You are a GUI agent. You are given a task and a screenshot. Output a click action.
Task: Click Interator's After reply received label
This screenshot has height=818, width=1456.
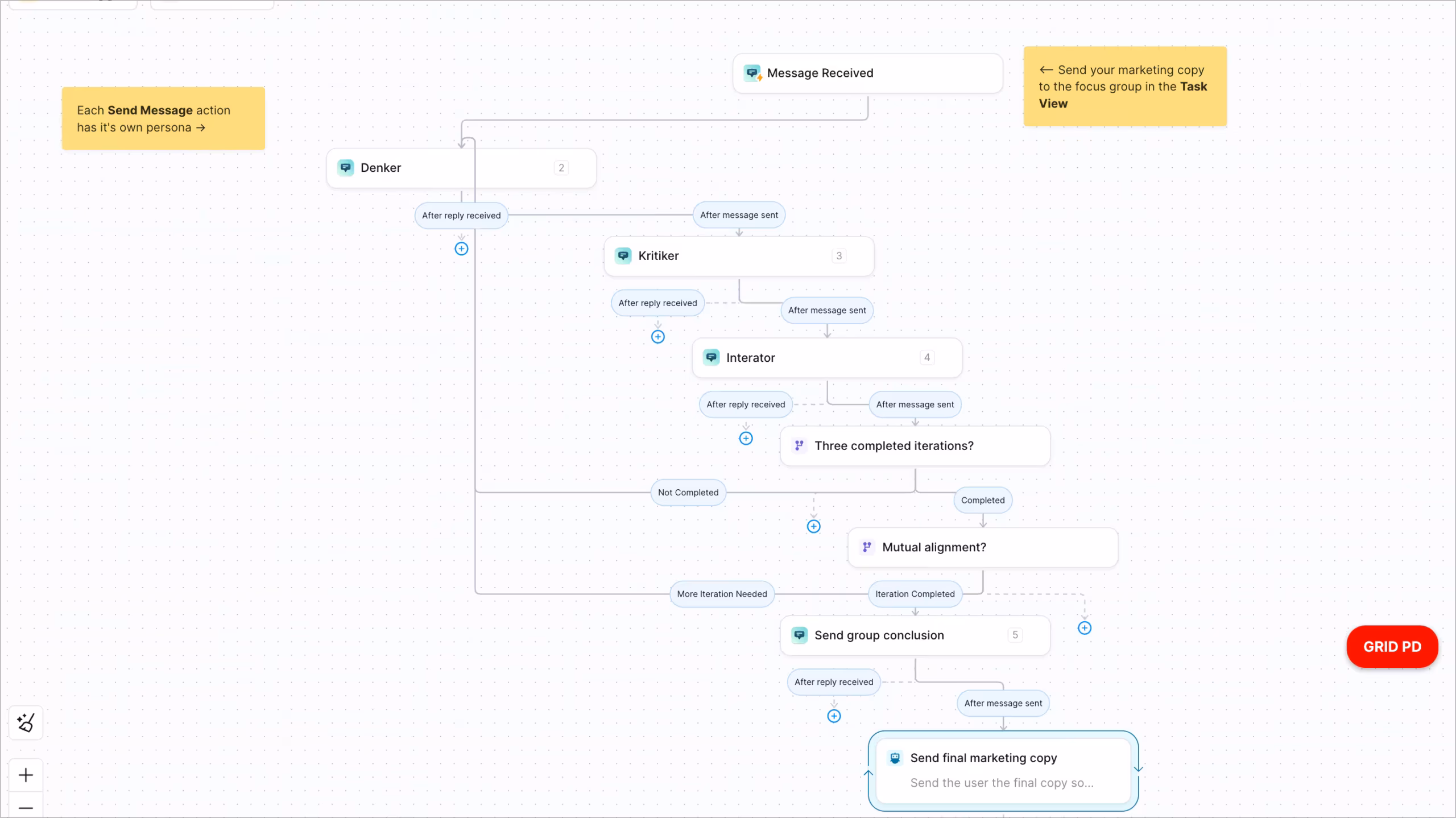[x=746, y=404]
